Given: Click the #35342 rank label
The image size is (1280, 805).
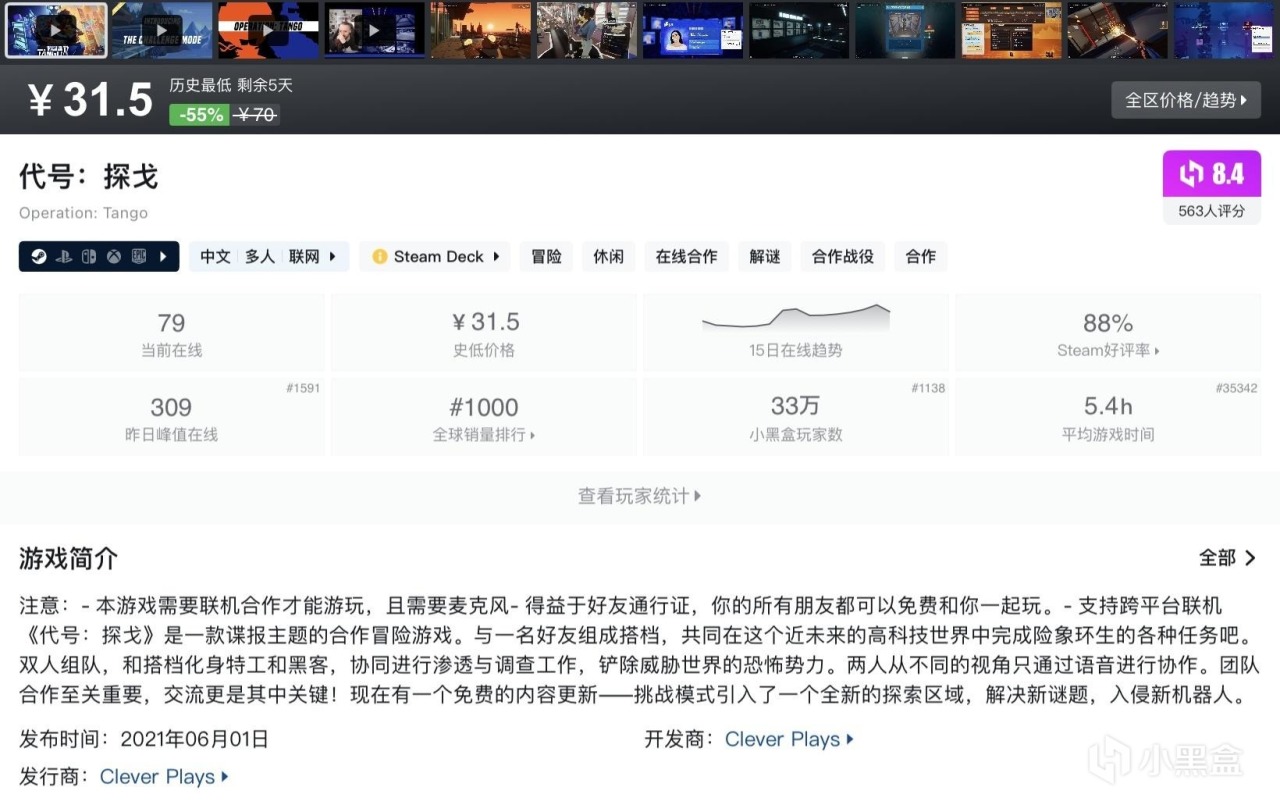Looking at the screenshot, I should point(1236,388).
